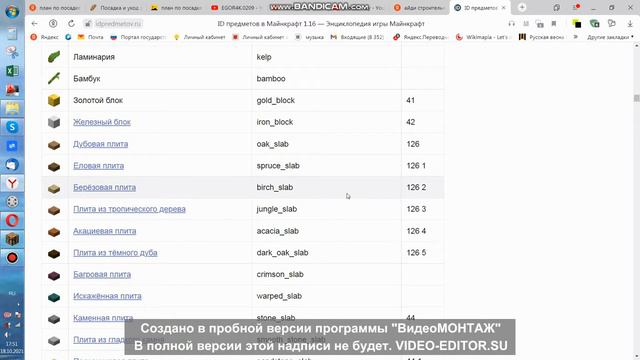This screenshot has height=360, width=640.
Task: Click the gold block item icon
Action: tap(54, 100)
